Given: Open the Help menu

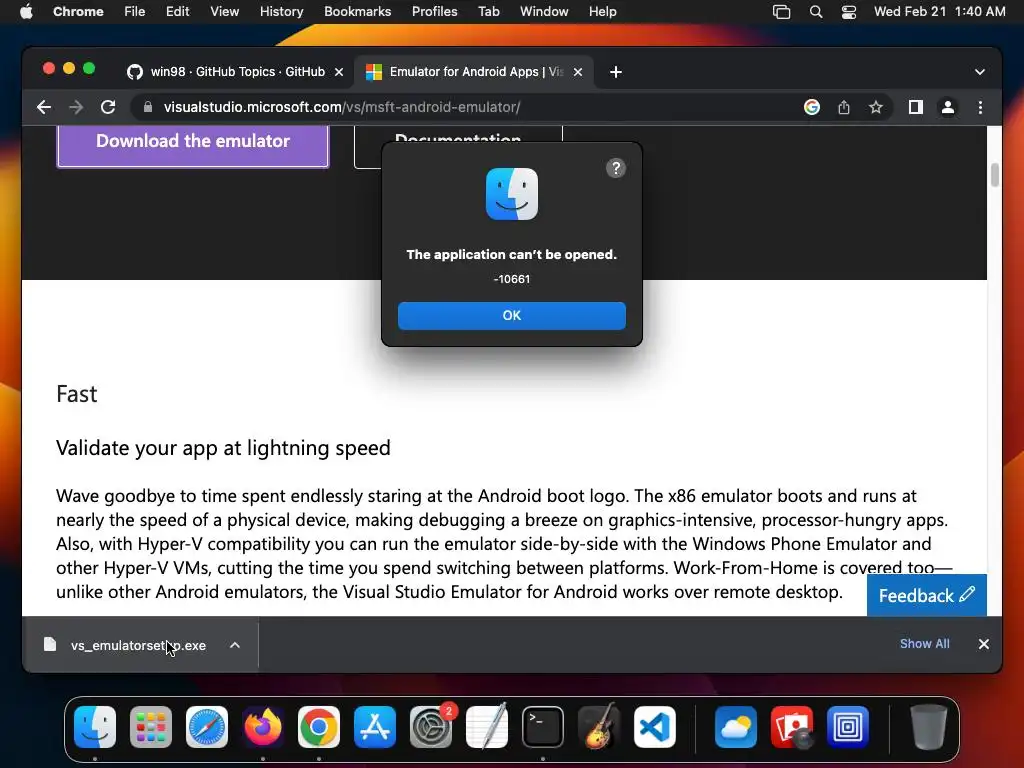Looking at the screenshot, I should click(602, 12).
